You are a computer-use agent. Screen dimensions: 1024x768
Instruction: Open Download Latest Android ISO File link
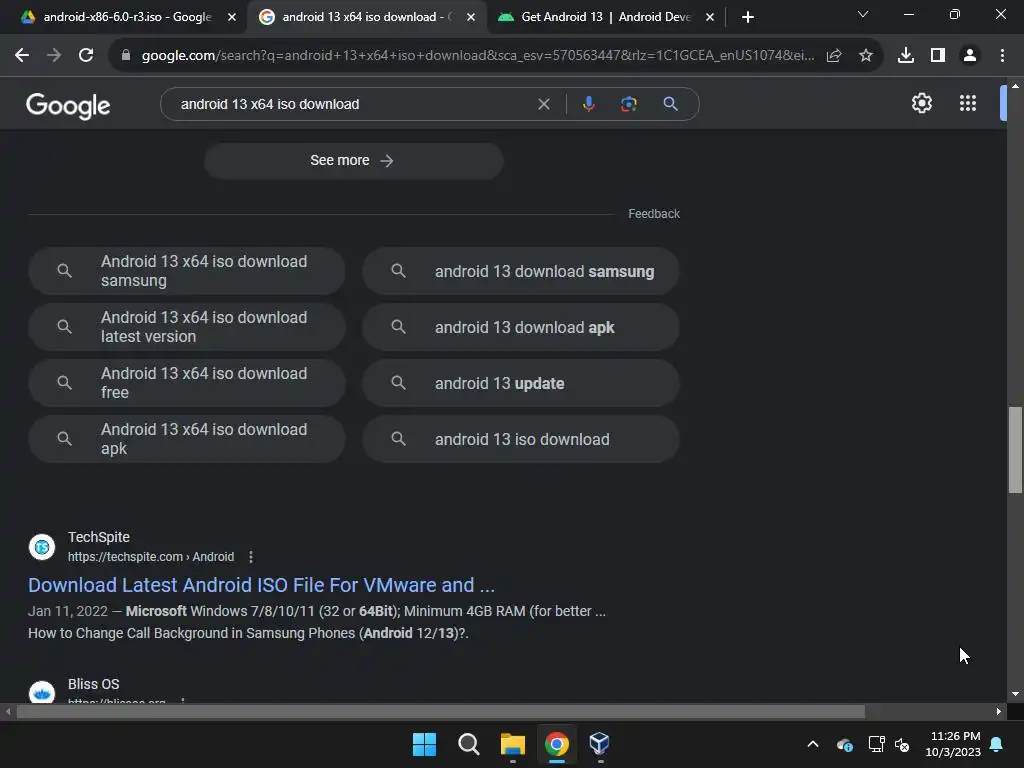(x=261, y=585)
